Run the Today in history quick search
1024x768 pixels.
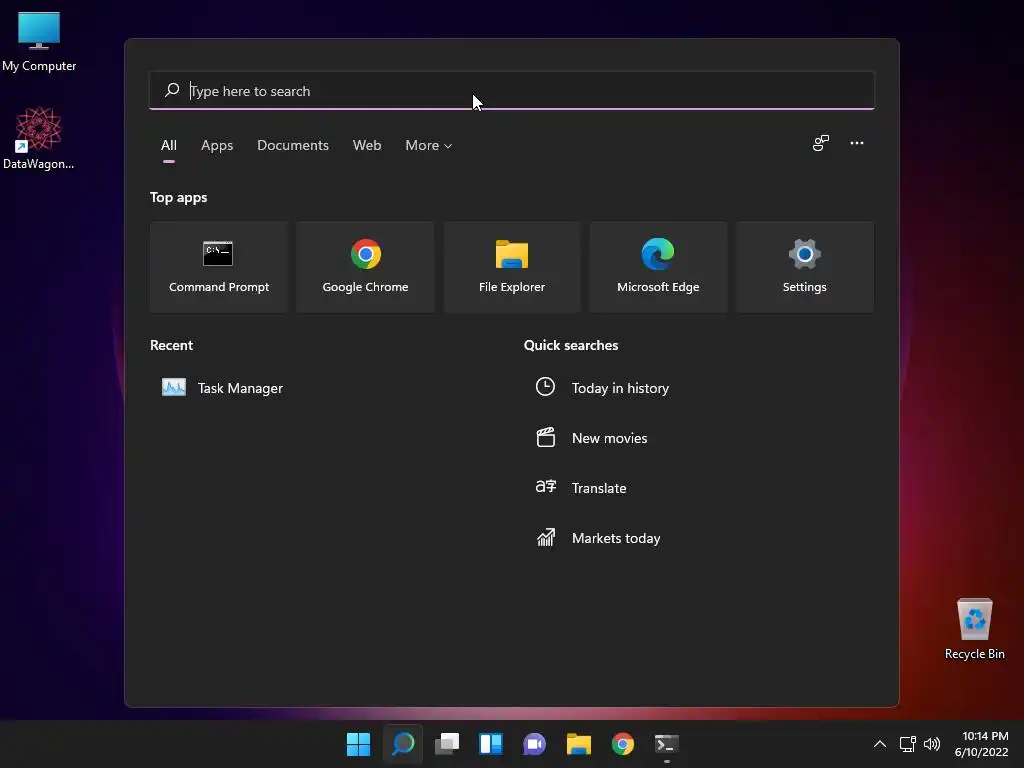coord(620,388)
